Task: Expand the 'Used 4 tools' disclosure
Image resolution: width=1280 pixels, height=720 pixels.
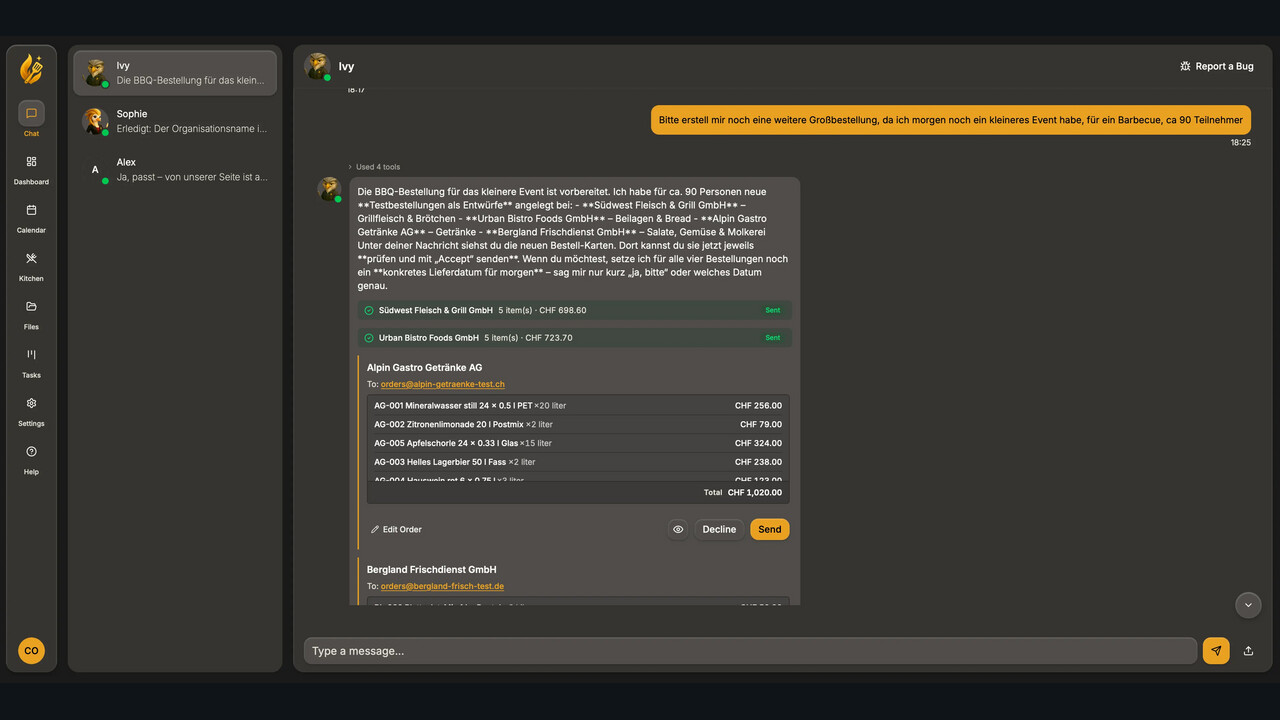Action: tap(374, 167)
